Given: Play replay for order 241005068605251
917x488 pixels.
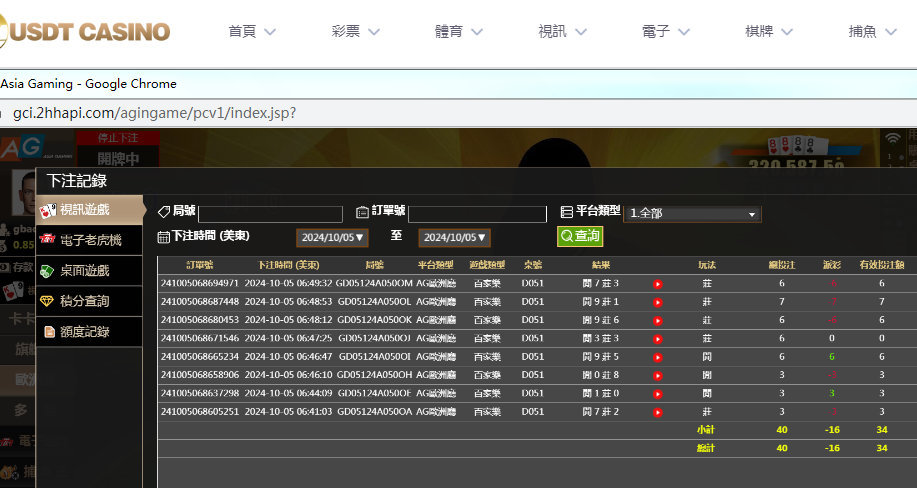Looking at the screenshot, I should point(658,412).
